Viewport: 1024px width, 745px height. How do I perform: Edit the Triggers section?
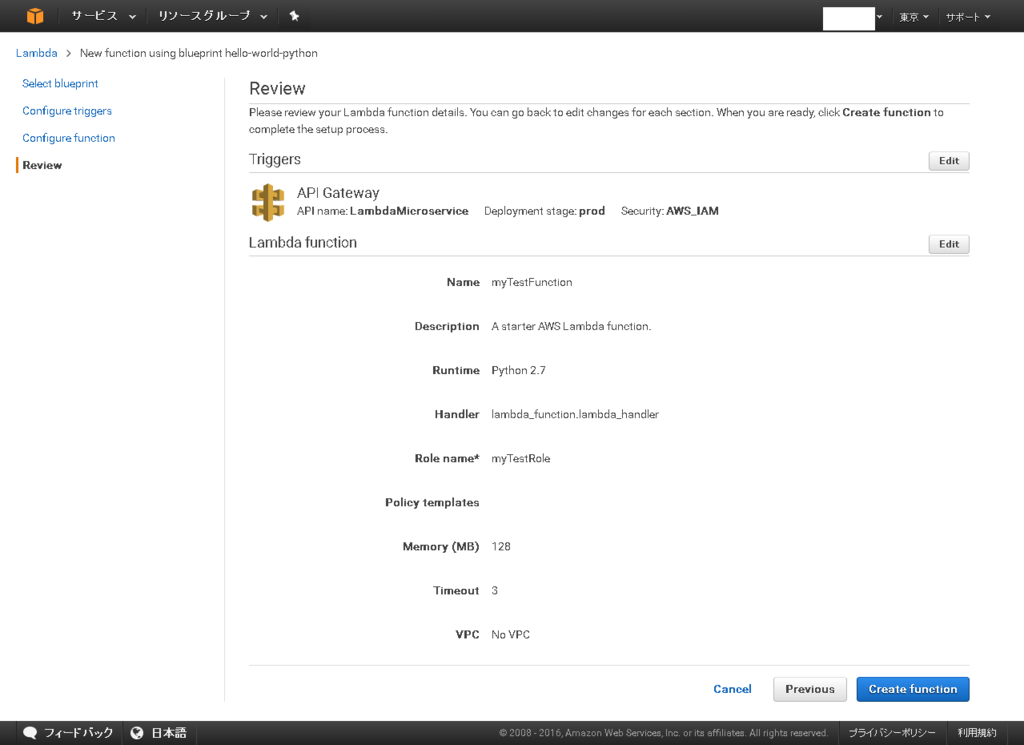click(949, 161)
